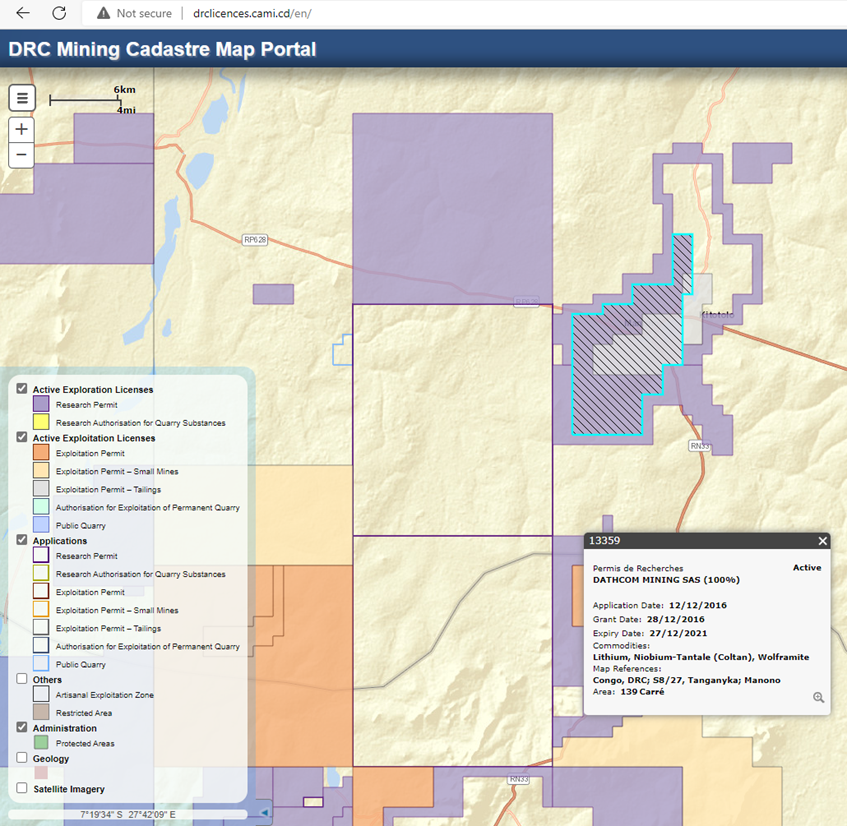The image size is (847, 826).
Task: Open the map menu hamburger button
Action: point(22,98)
